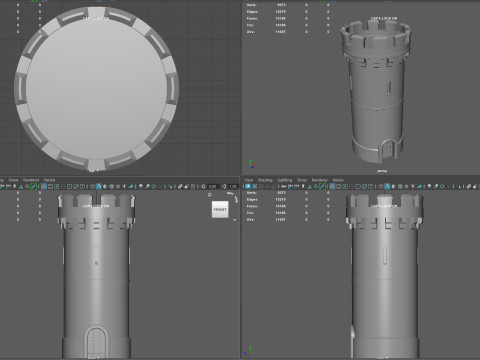The image size is (480, 360).
Task: Toggle Isolate Select in front view panel
Action: [170, 186]
